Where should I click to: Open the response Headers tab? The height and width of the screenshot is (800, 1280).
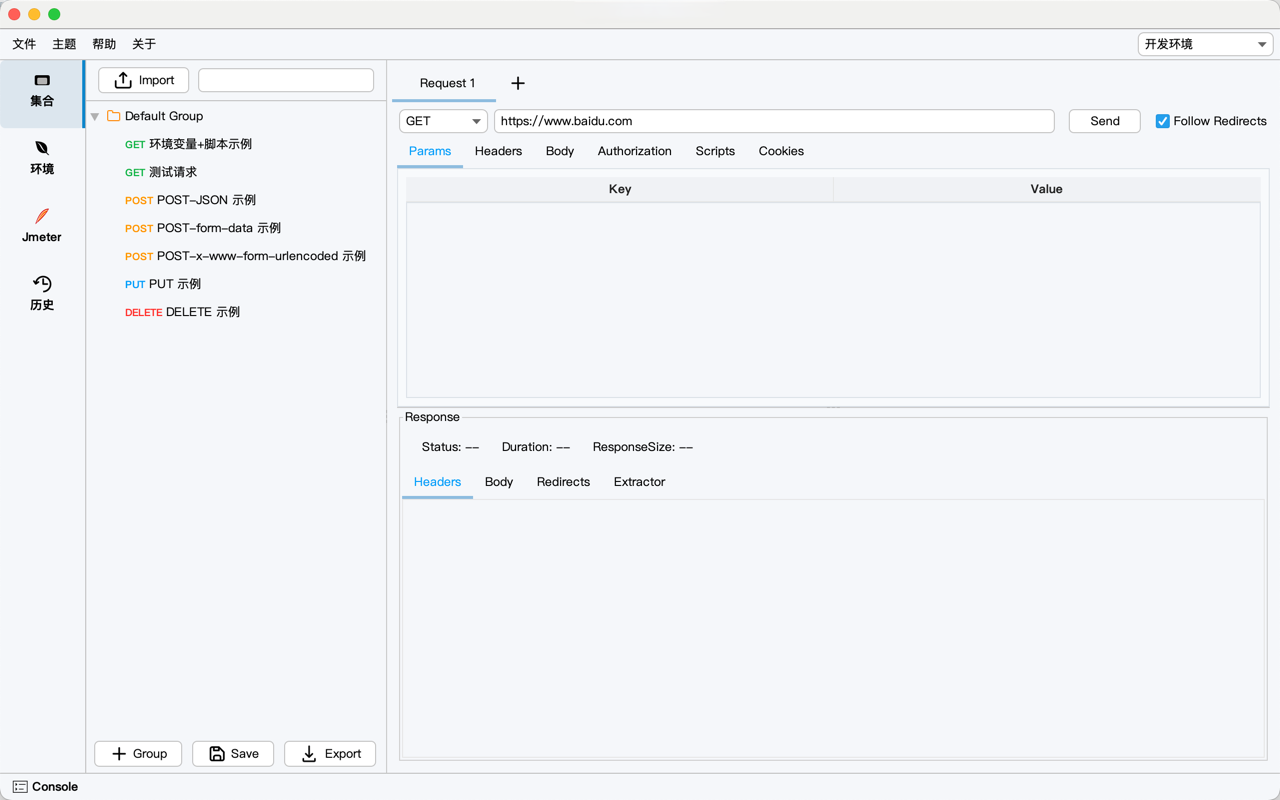437,482
